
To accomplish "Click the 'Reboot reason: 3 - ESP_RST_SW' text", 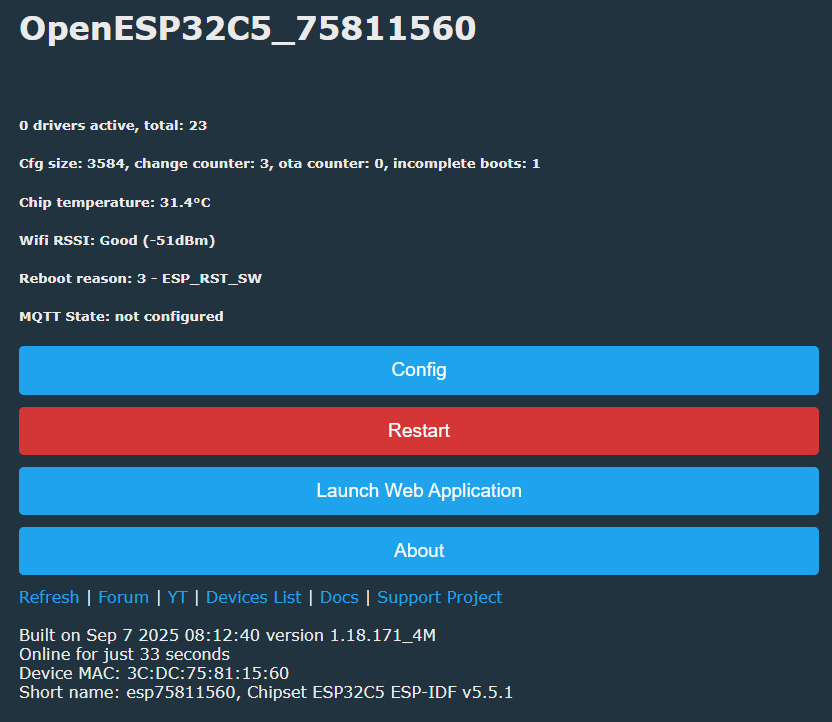I will (x=141, y=279).
